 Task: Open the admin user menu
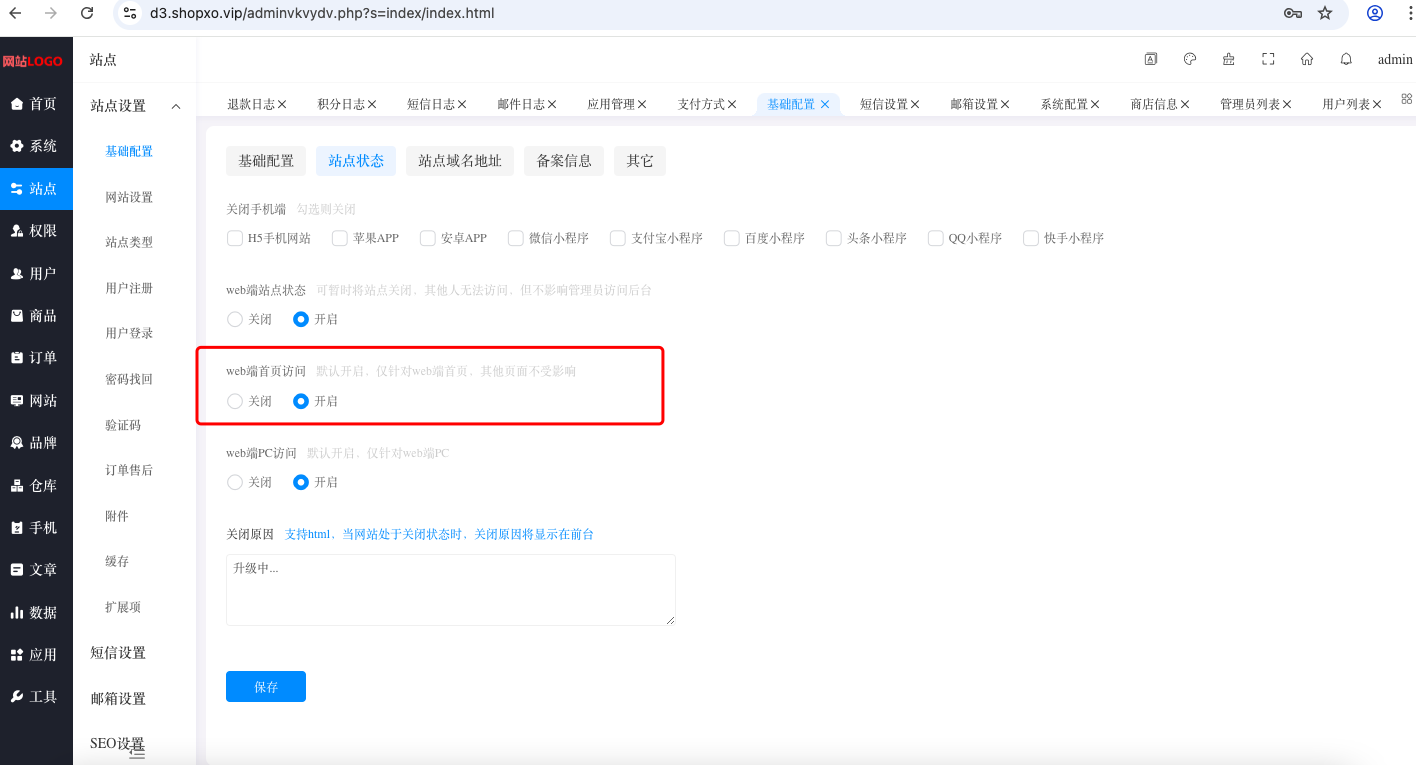(1395, 60)
